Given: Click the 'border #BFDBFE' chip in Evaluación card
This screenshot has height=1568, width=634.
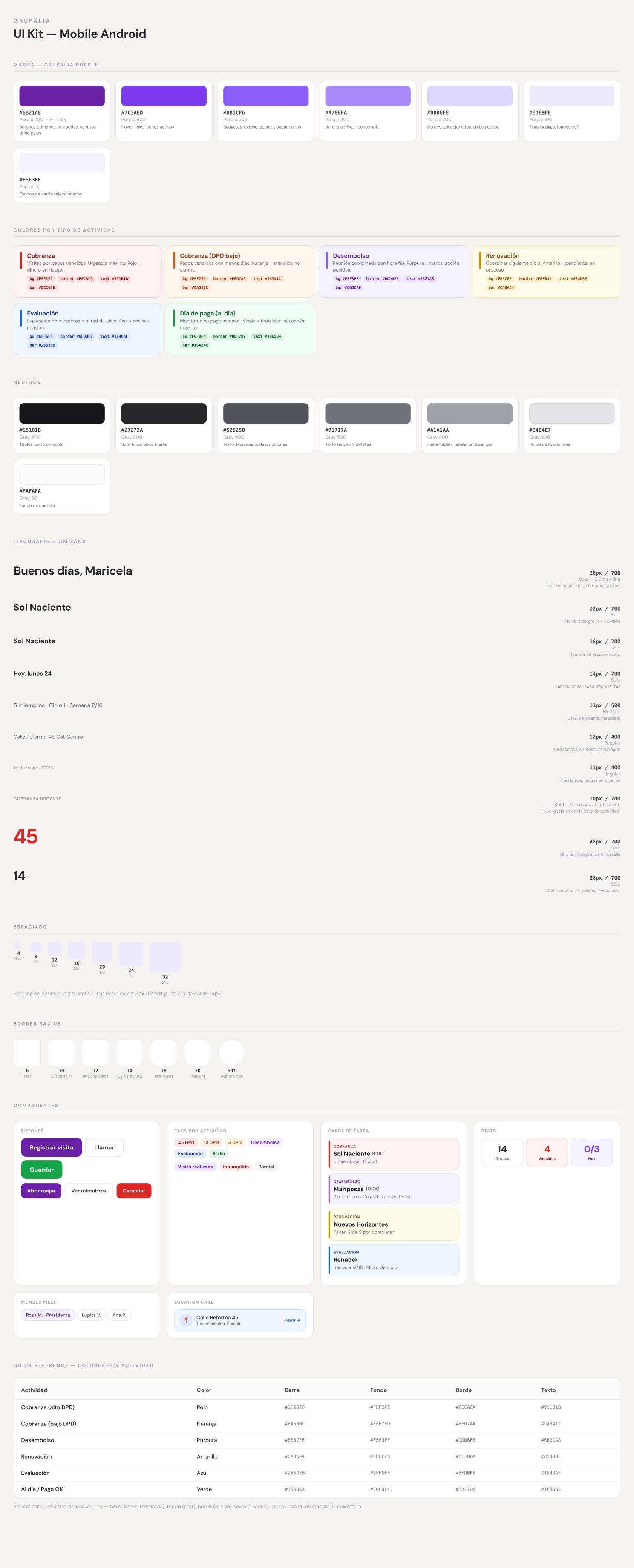Looking at the screenshot, I should click(x=77, y=336).
